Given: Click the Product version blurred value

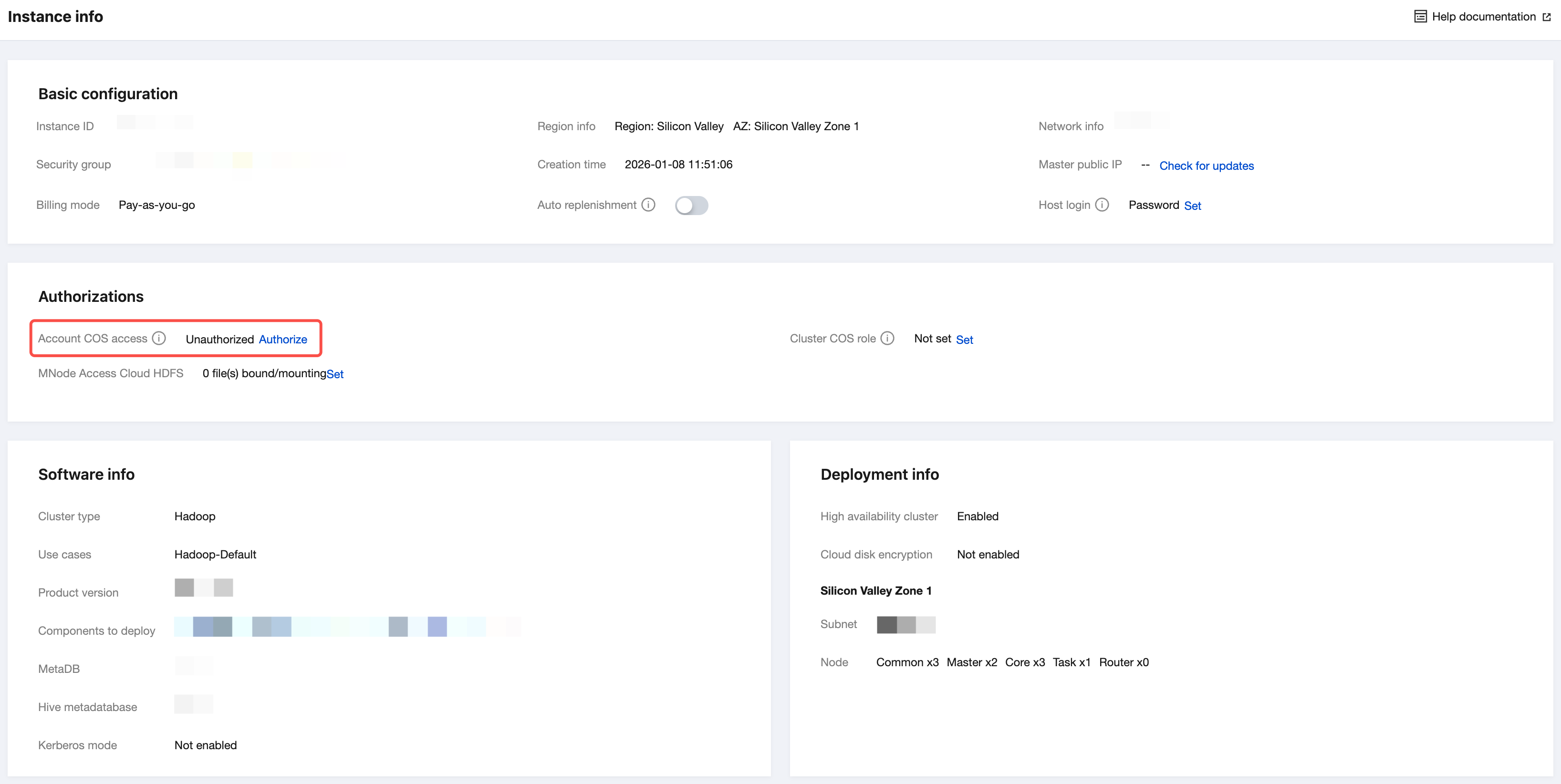Looking at the screenshot, I should (x=204, y=587).
